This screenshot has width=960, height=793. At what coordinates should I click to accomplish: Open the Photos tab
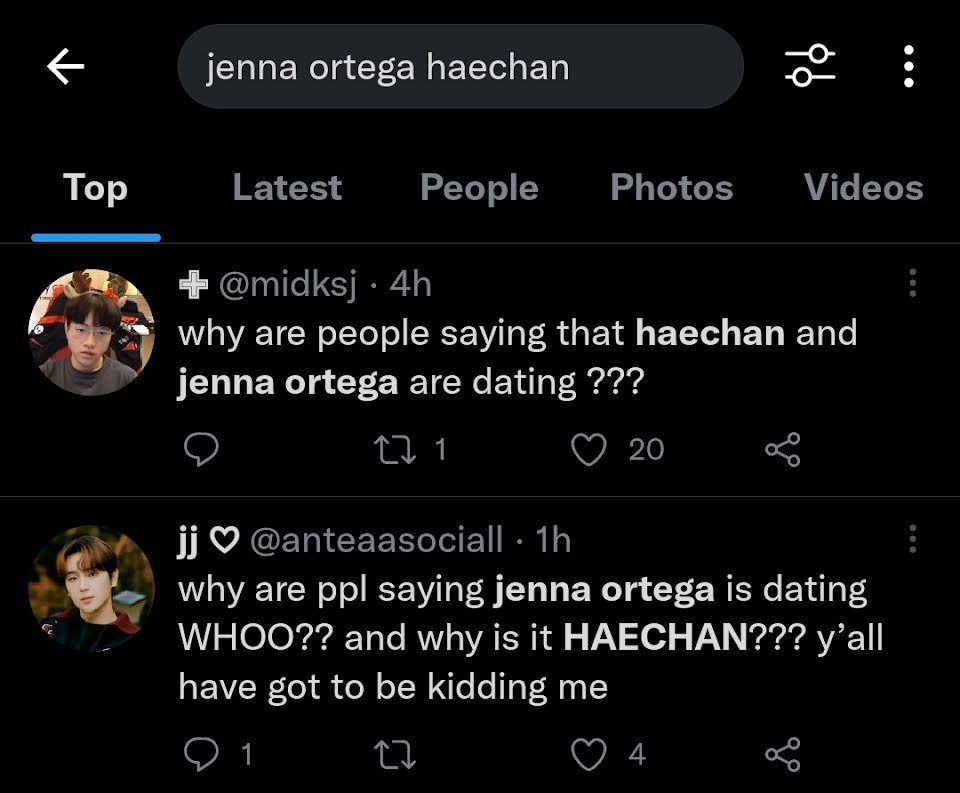point(671,188)
